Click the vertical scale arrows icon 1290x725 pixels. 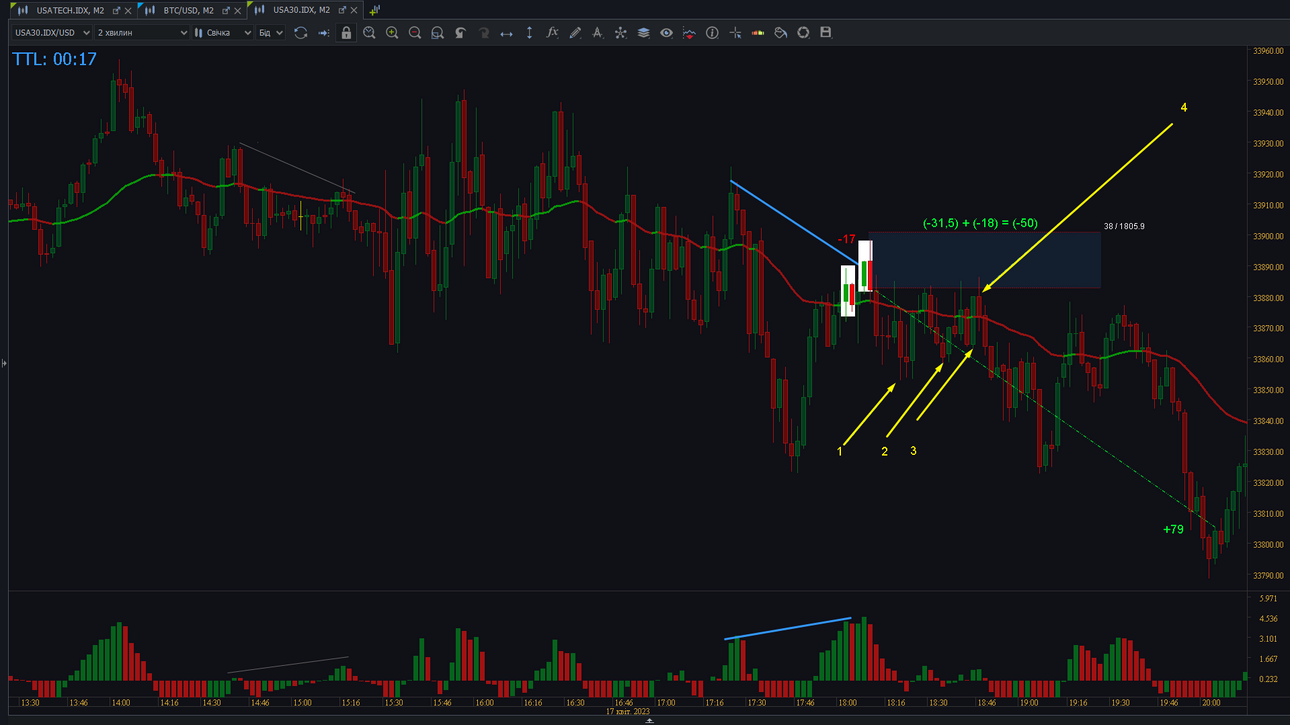[x=529, y=33]
